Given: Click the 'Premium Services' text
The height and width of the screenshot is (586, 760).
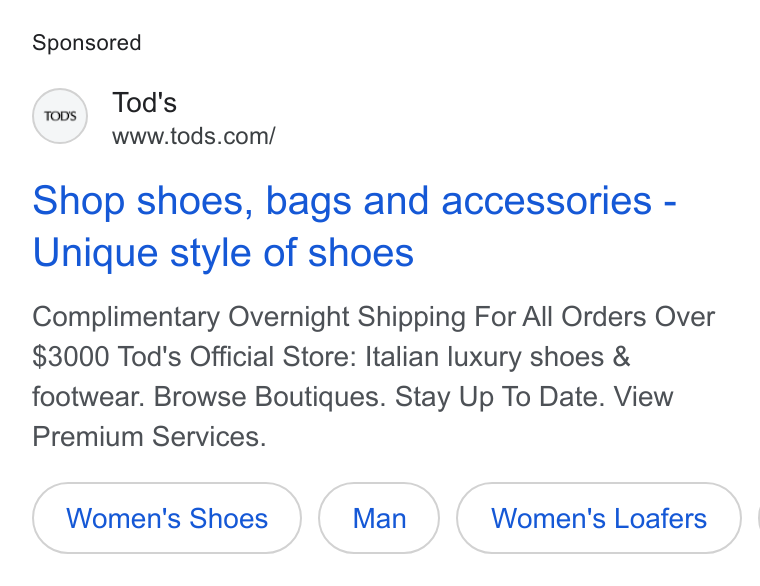Looking at the screenshot, I should tap(149, 437).
